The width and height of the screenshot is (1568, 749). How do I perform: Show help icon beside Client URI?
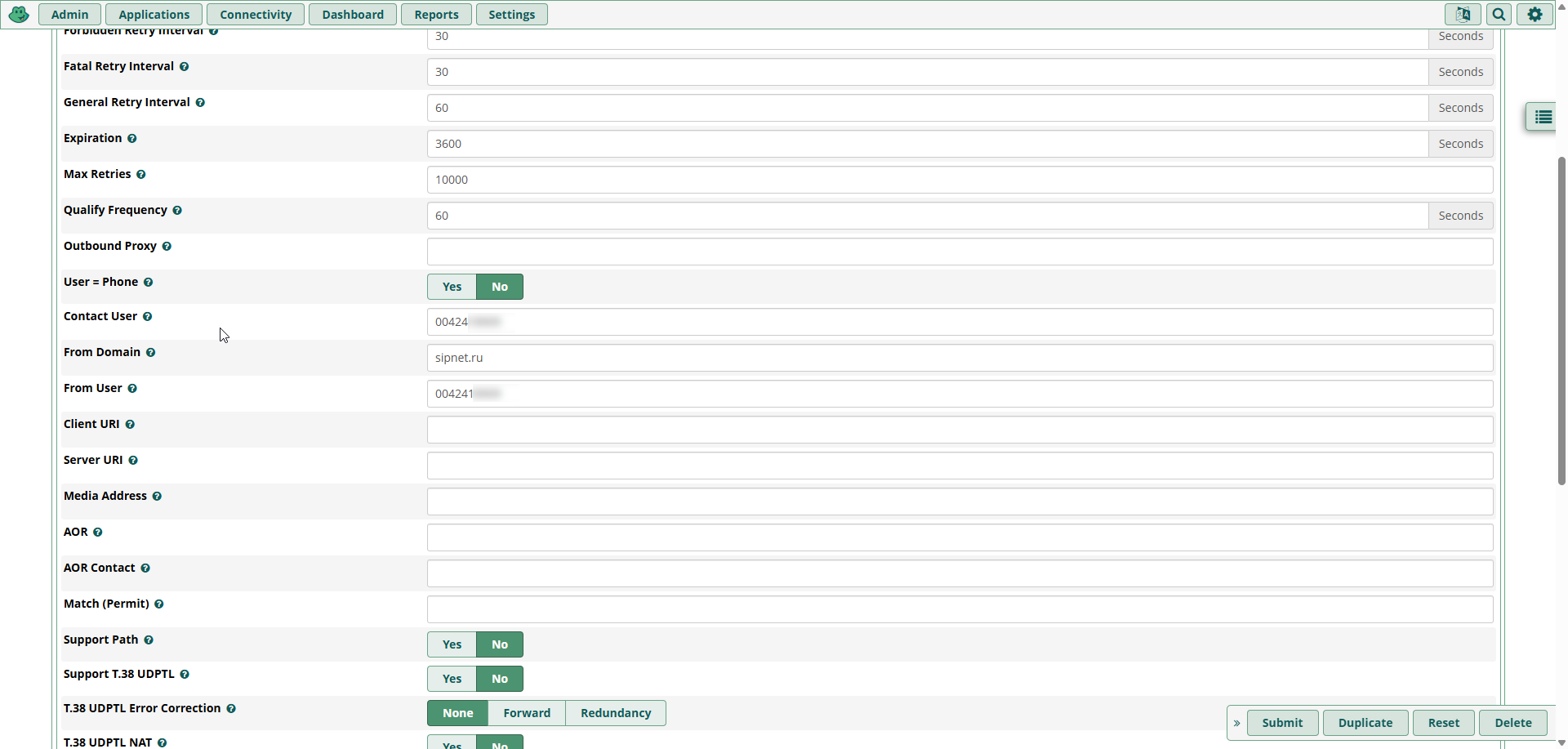[x=130, y=425]
